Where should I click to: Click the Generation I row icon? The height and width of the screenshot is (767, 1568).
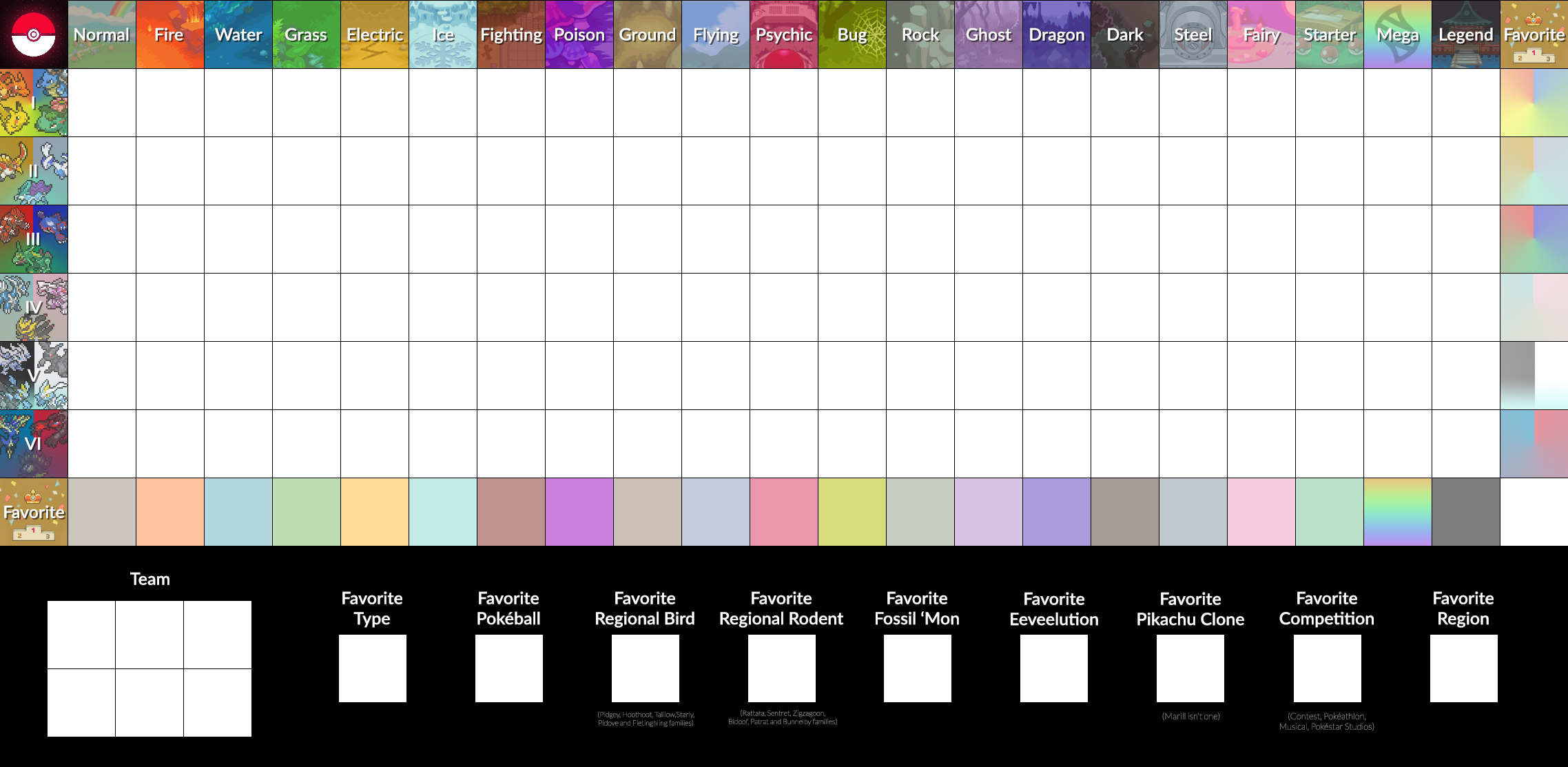[x=34, y=103]
